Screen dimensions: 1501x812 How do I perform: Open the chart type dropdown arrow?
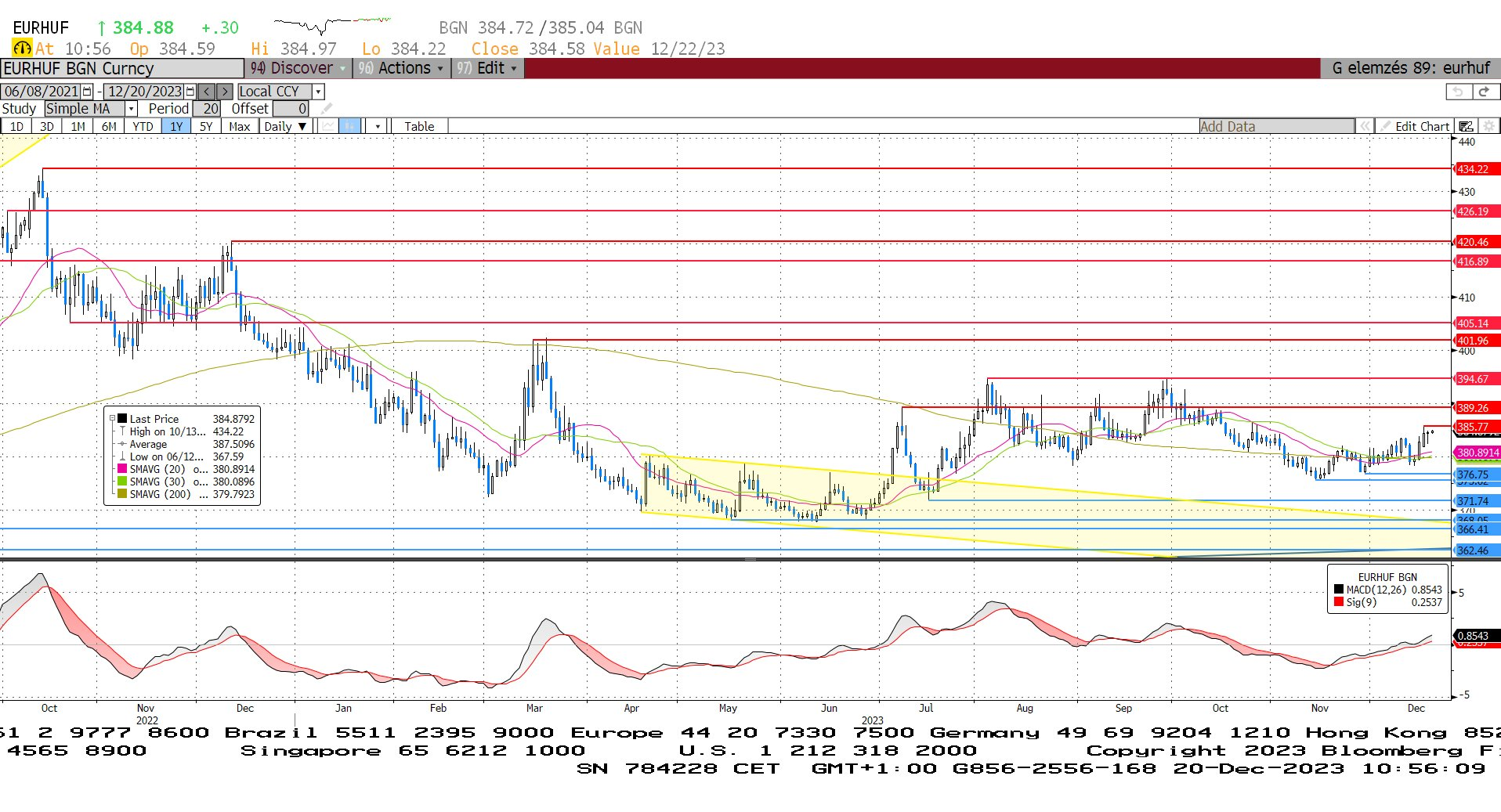[x=378, y=126]
